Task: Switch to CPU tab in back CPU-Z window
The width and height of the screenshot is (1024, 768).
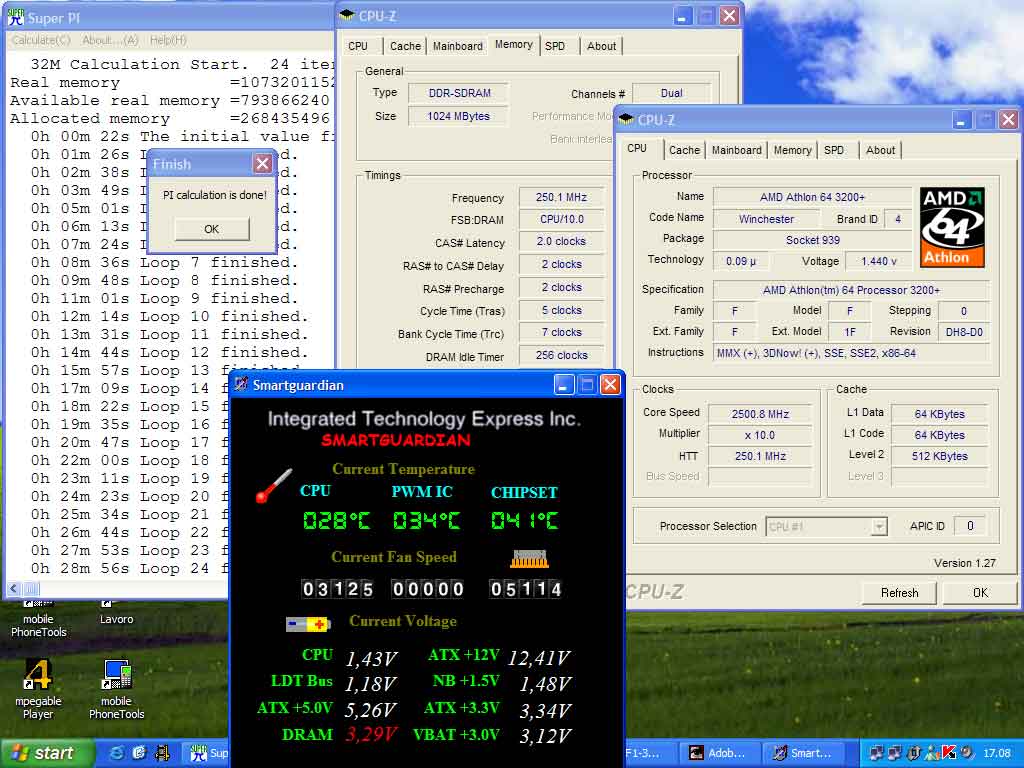Action: [358, 46]
